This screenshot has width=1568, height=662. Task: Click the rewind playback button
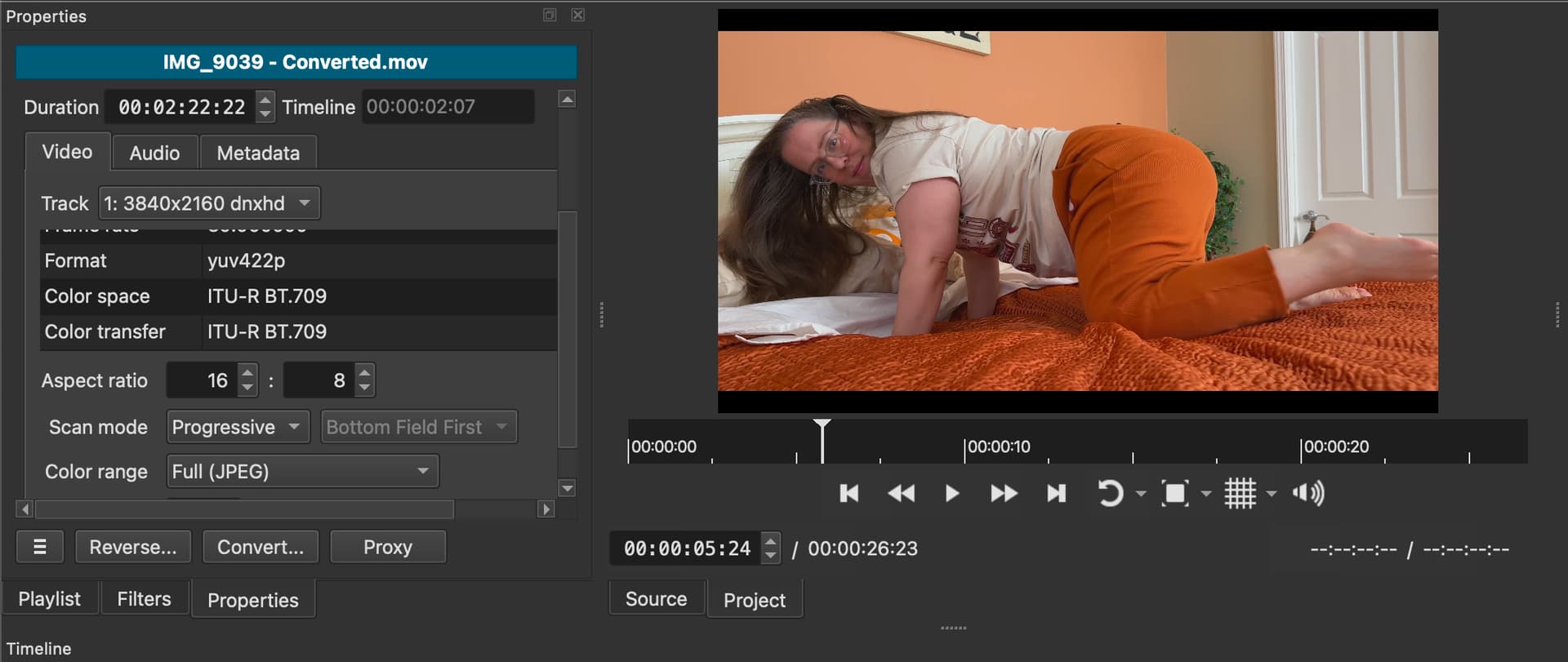pos(901,493)
